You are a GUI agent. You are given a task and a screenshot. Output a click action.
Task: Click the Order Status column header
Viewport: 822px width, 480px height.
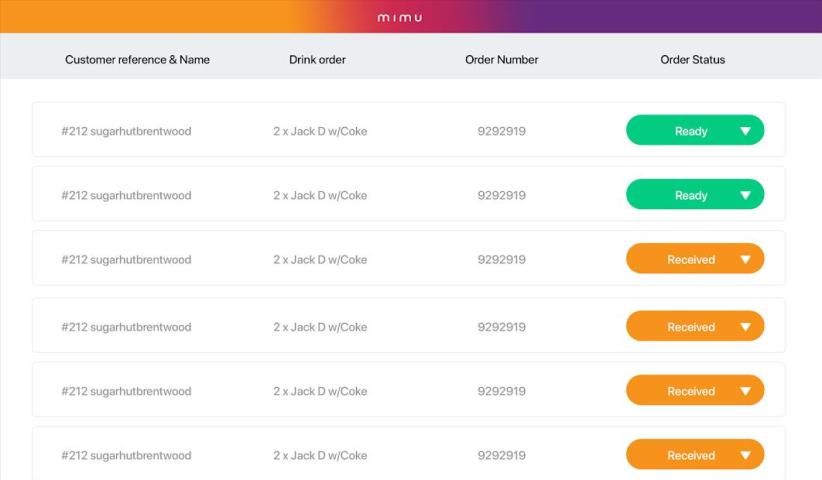tap(692, 60)
